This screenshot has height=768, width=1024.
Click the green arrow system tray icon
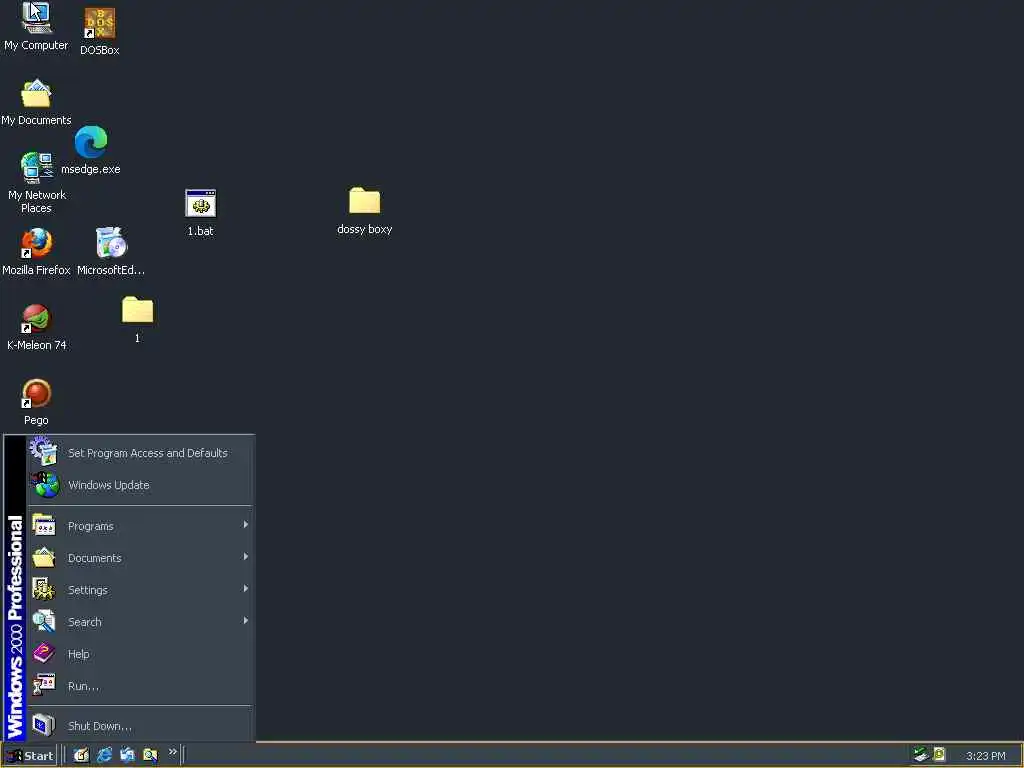(x=921, y=754)
